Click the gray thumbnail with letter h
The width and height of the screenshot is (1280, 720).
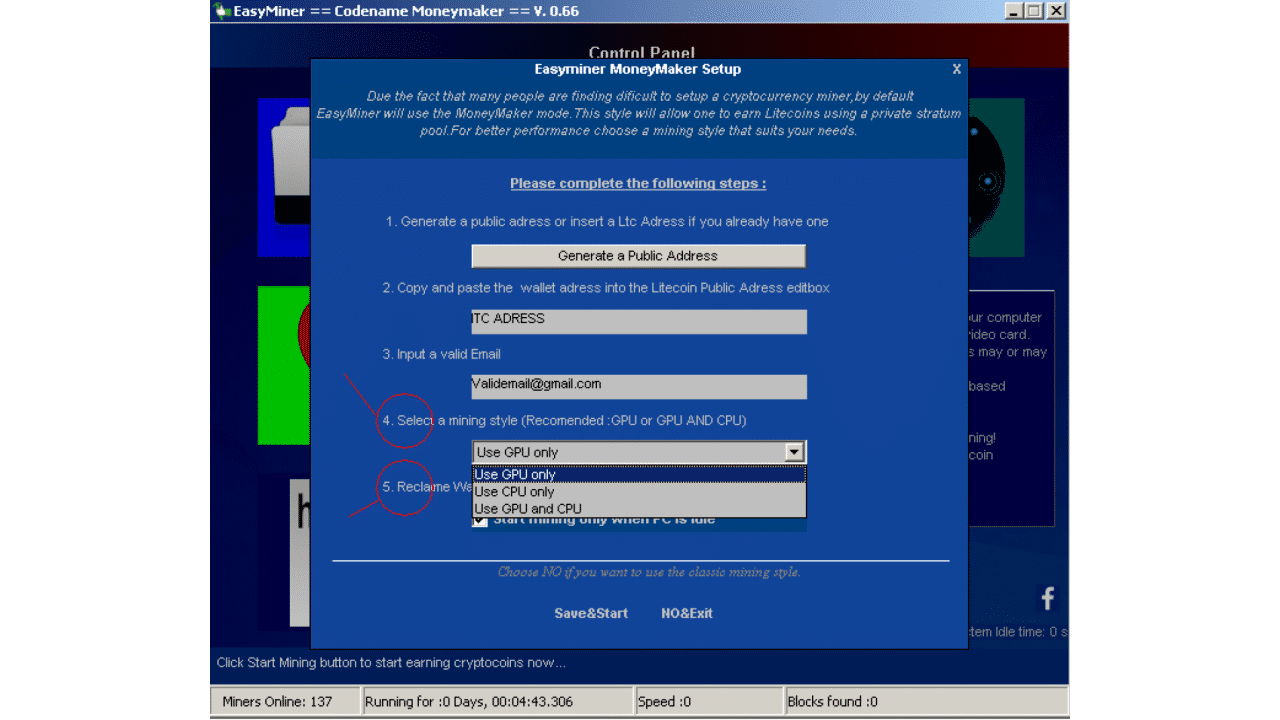(300, 552)
